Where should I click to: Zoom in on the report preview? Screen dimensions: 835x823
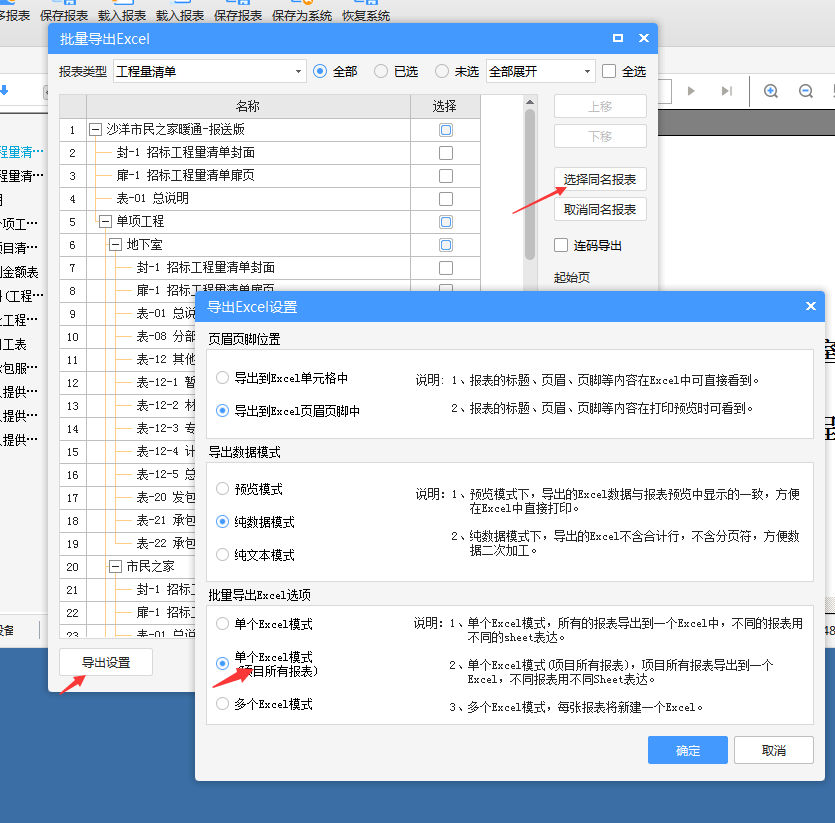(x=771, y=91)
